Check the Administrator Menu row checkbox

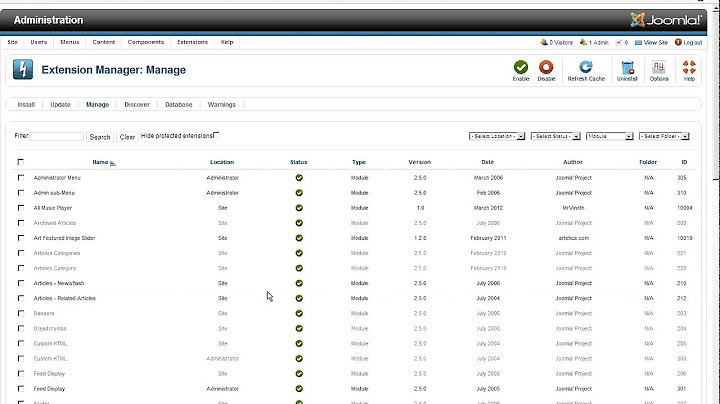[x=21, y=178]
